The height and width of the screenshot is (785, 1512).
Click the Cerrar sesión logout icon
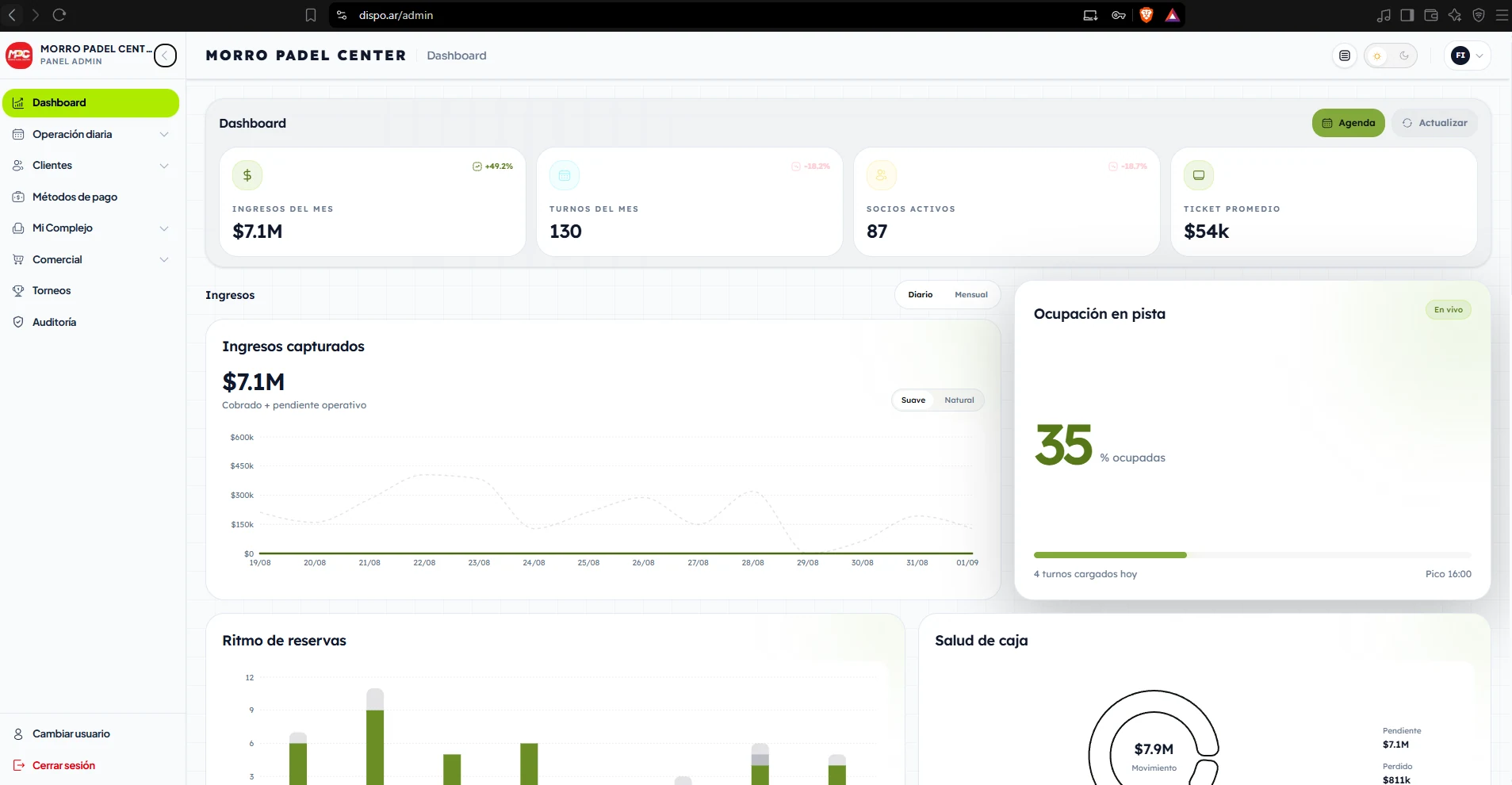pos(18,765)
